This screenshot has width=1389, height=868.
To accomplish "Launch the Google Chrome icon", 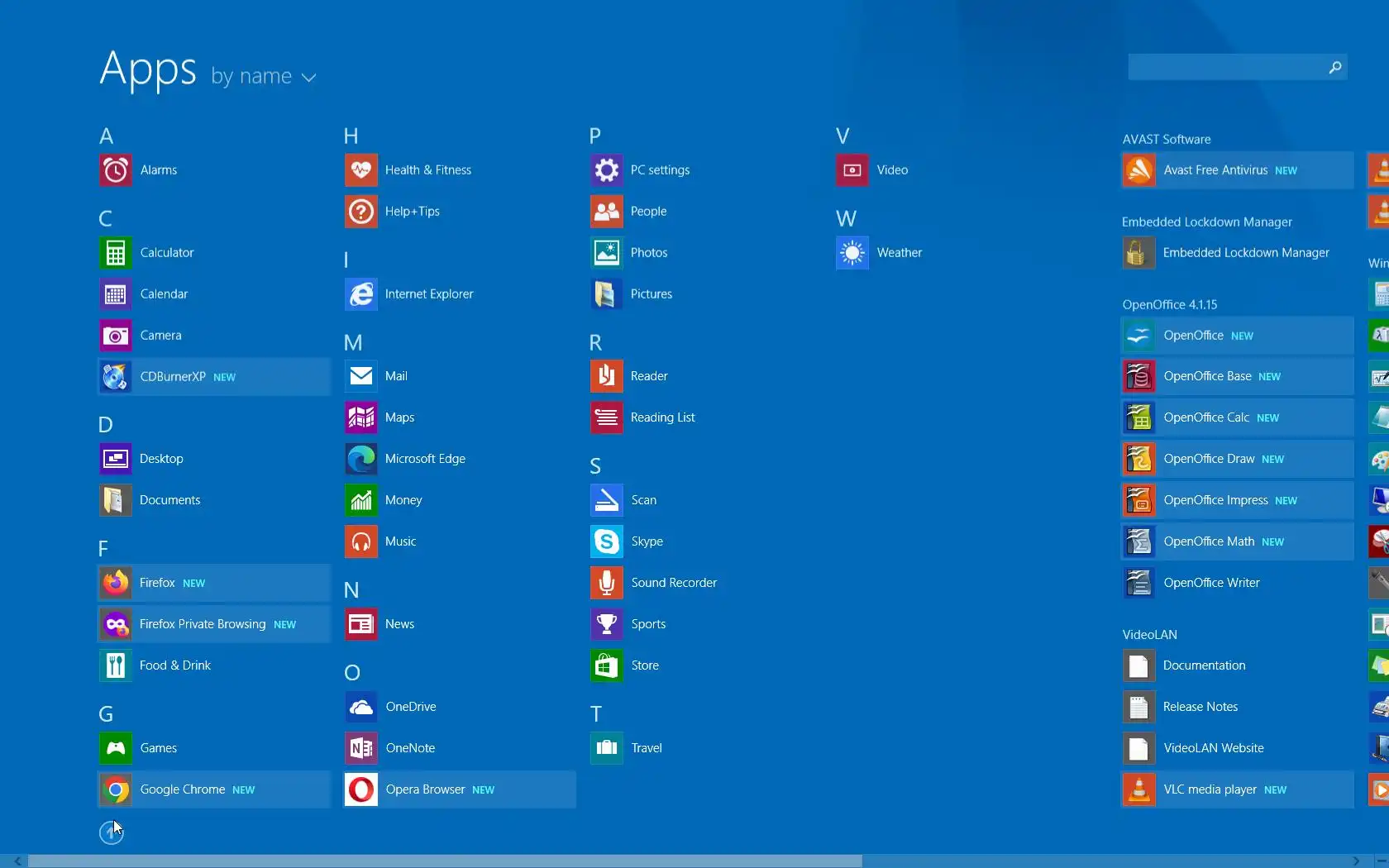I will click(x=116, y=789).
